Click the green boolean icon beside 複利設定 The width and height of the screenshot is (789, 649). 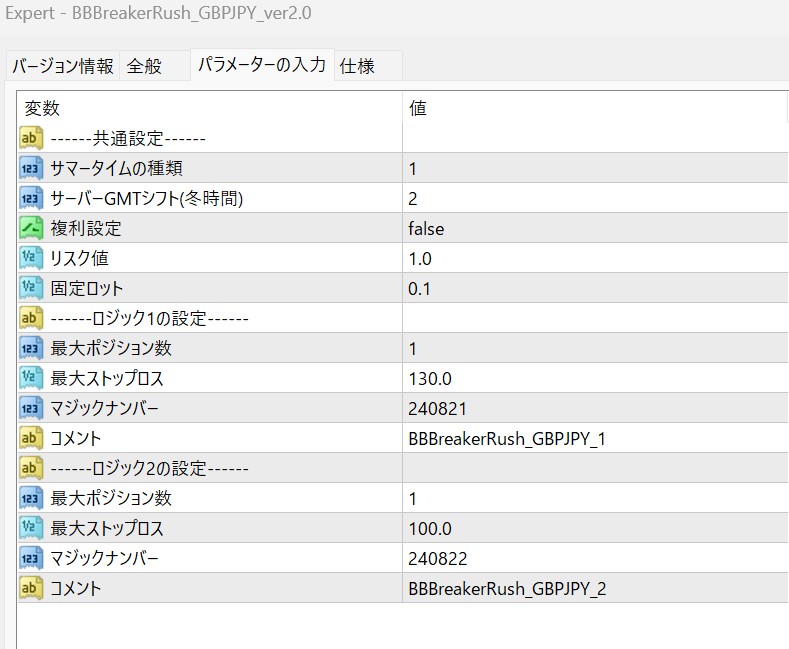(31, 228)
